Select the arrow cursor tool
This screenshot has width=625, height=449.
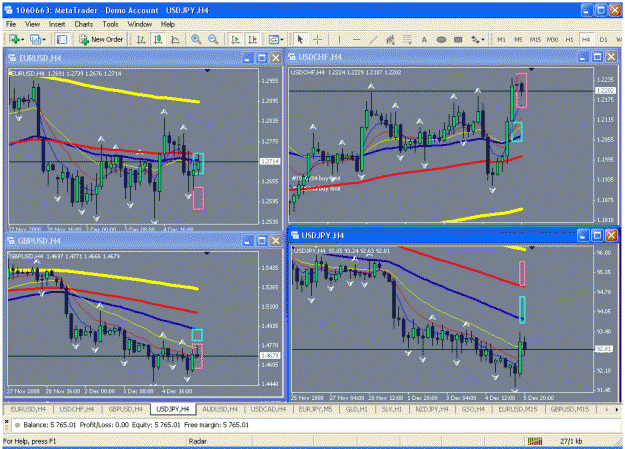click(300, 39)
